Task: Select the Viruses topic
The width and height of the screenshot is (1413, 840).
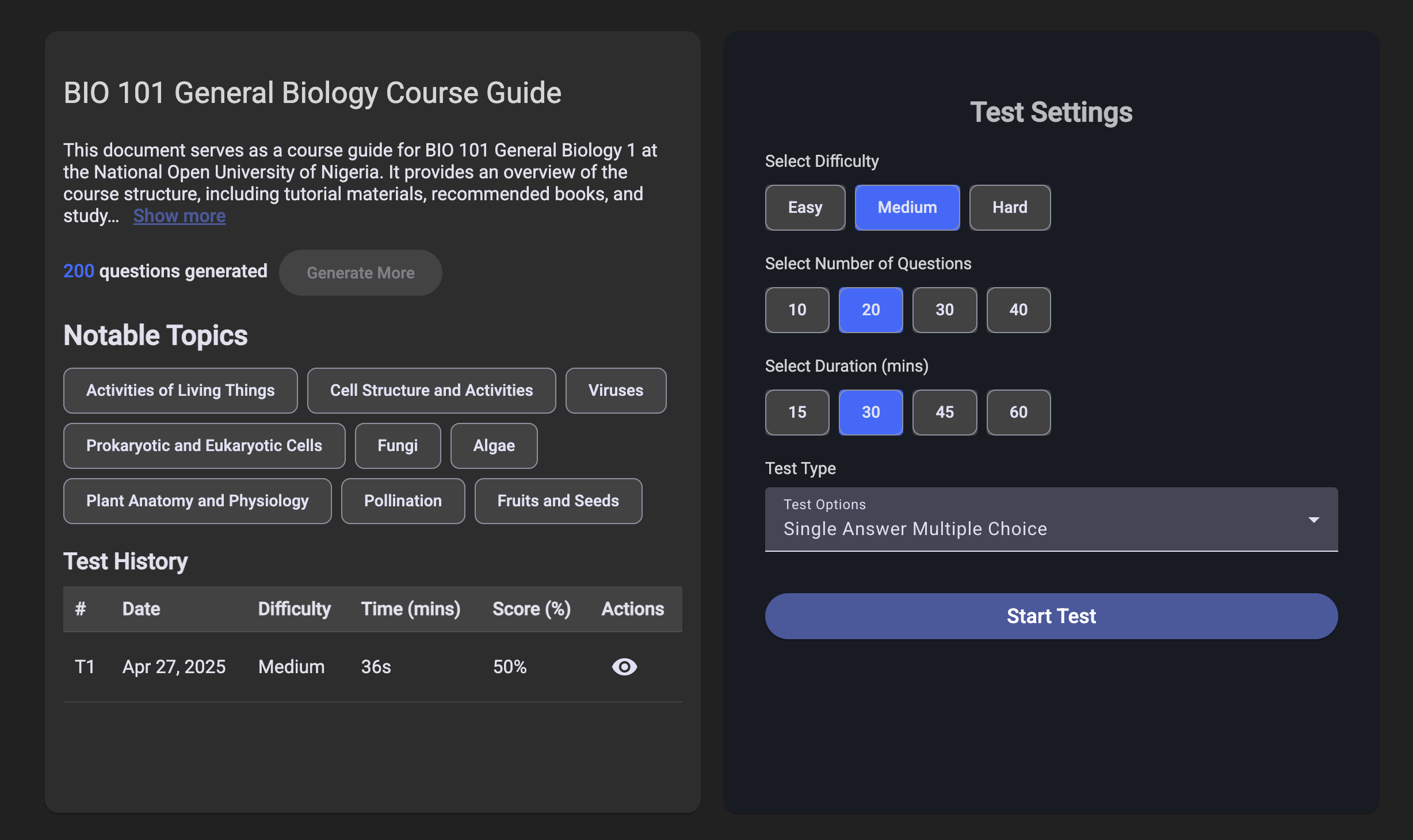Action: (x=615, y=391)
